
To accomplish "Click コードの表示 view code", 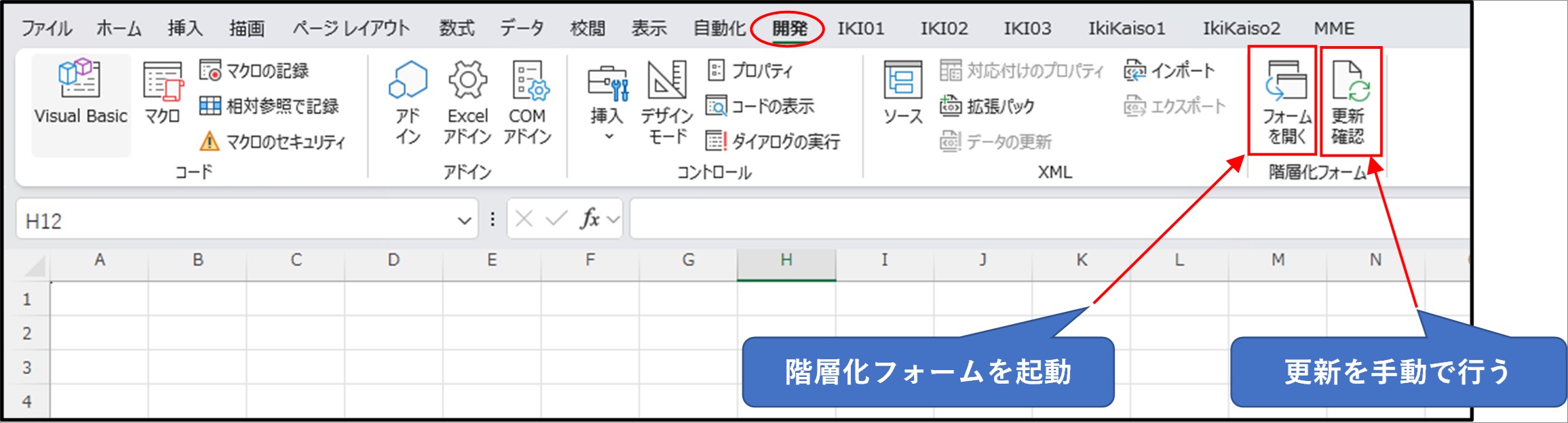I will click(761, 106).
